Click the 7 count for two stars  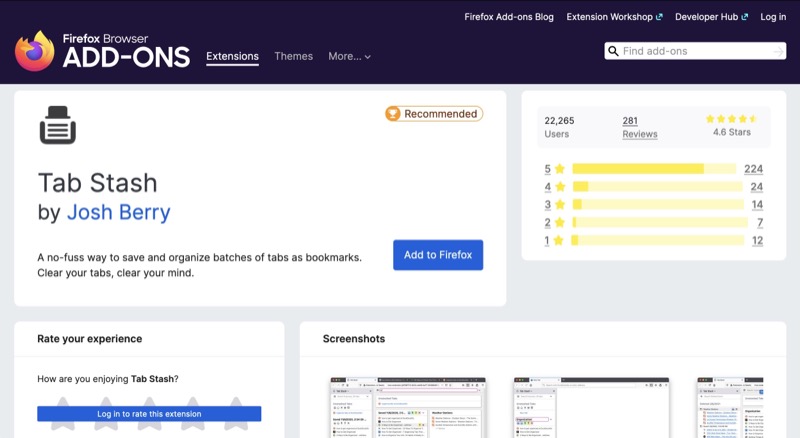click(760, 223)
